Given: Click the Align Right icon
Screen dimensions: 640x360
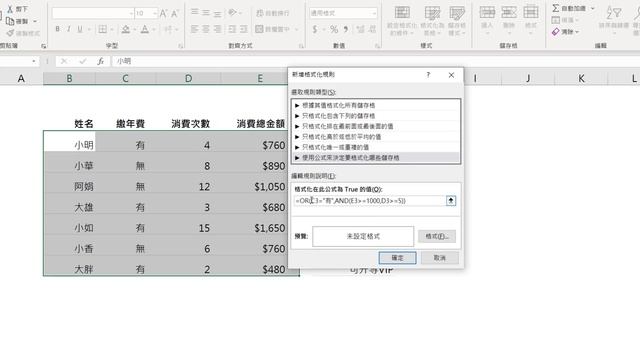Looking at the screenshot, I should coord(218,29).
